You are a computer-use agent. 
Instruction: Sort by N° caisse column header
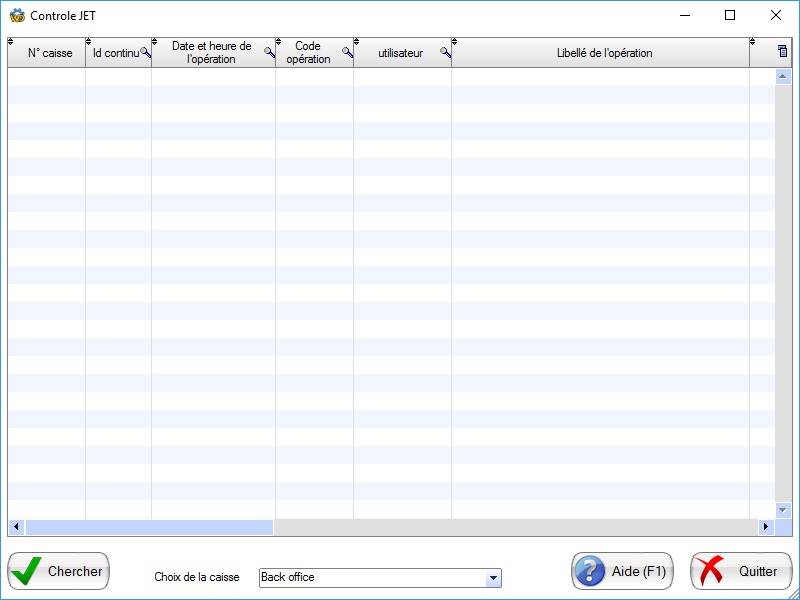(x=50, y=53)
